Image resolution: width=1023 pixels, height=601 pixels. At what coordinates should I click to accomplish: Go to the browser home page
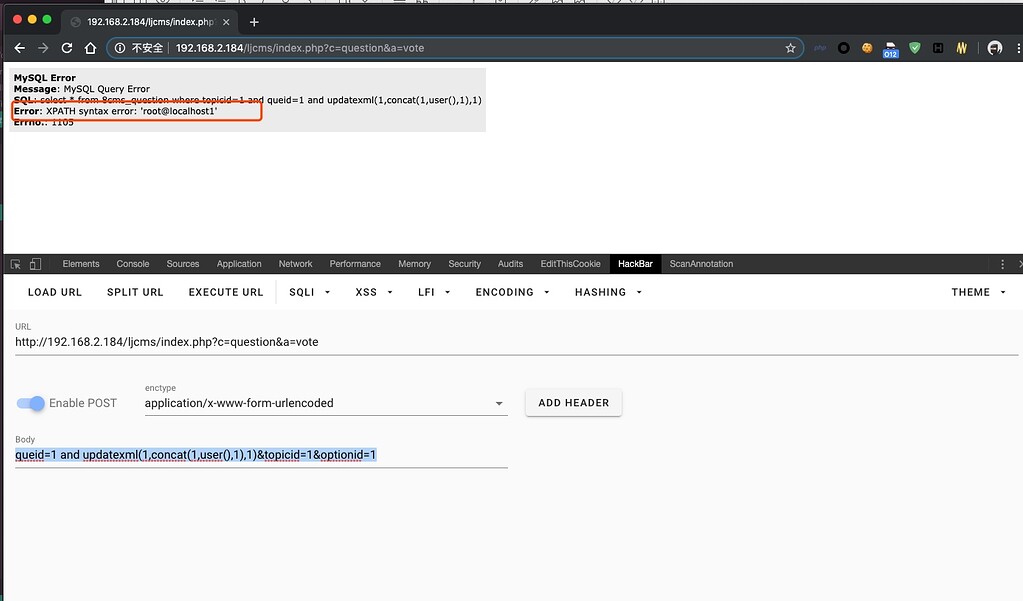point(90,48)
